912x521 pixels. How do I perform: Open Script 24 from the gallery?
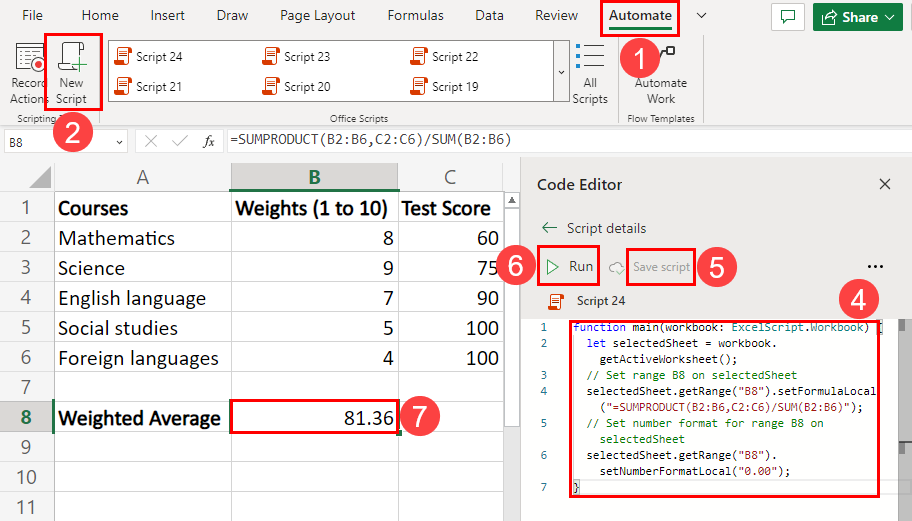[149, 56]
